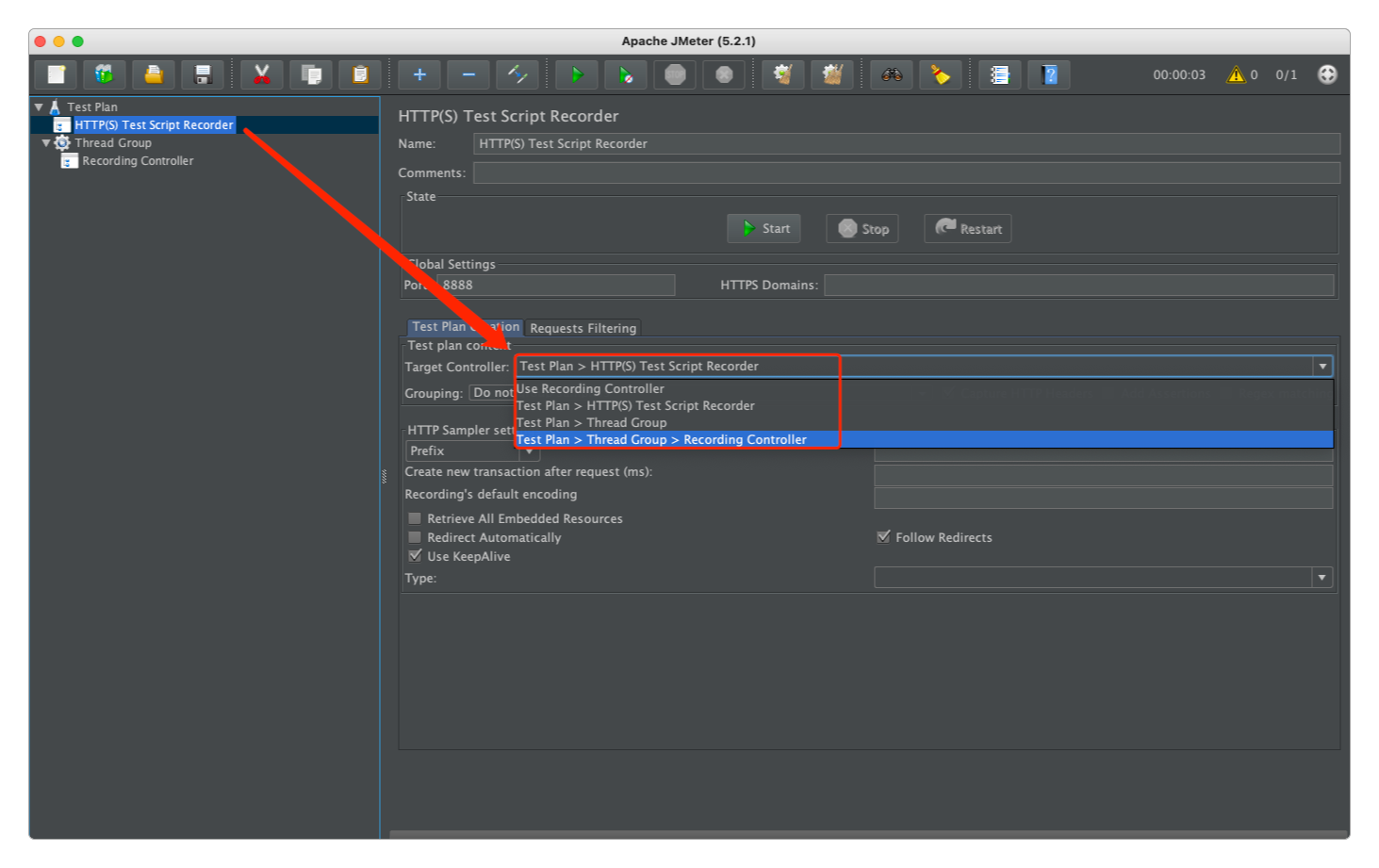Click the Clear All results icon
The height and width of the screenshot is (868, 1379).
[832, 74]
